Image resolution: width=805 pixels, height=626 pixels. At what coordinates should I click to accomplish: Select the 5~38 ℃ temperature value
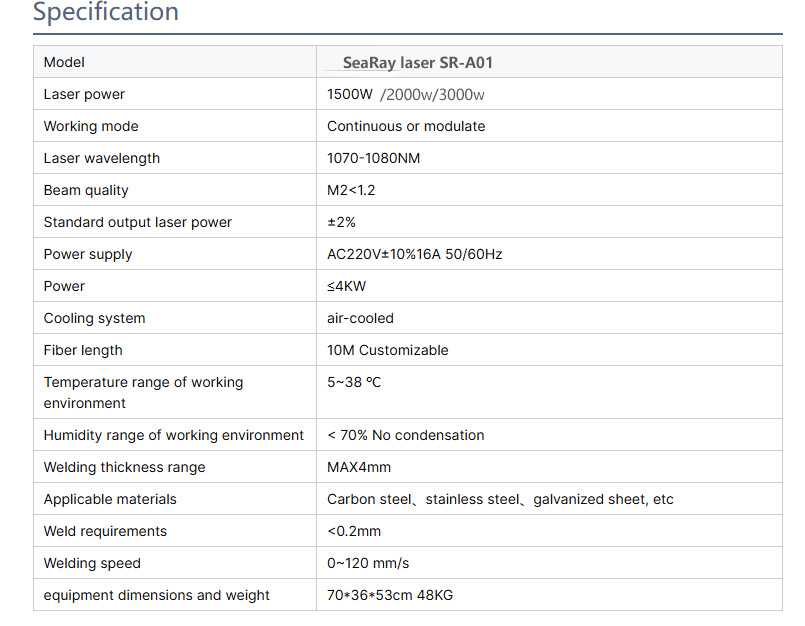354,383
